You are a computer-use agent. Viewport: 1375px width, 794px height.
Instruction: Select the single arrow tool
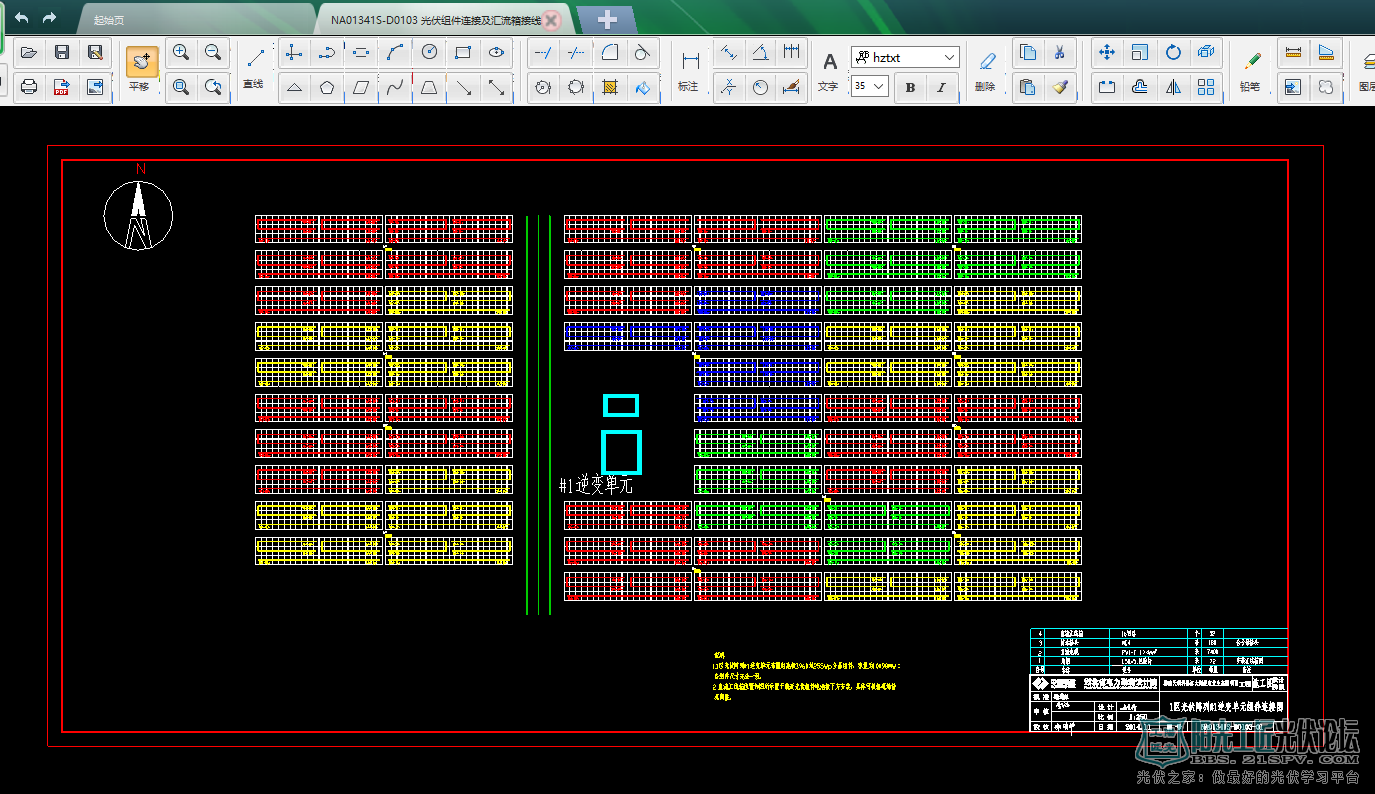coord(462,87)
